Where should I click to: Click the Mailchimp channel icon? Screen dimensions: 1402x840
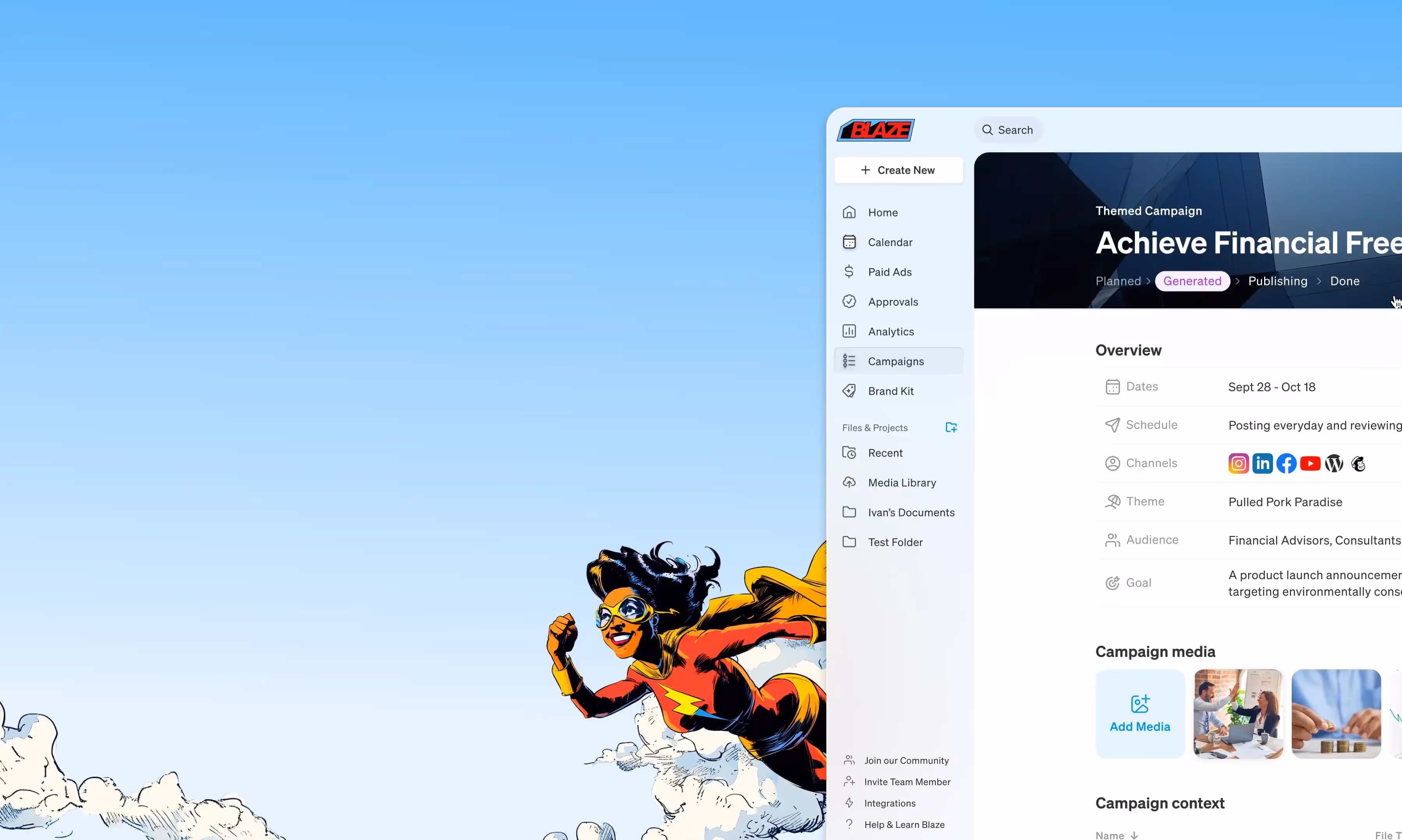tap(1358, 464)
